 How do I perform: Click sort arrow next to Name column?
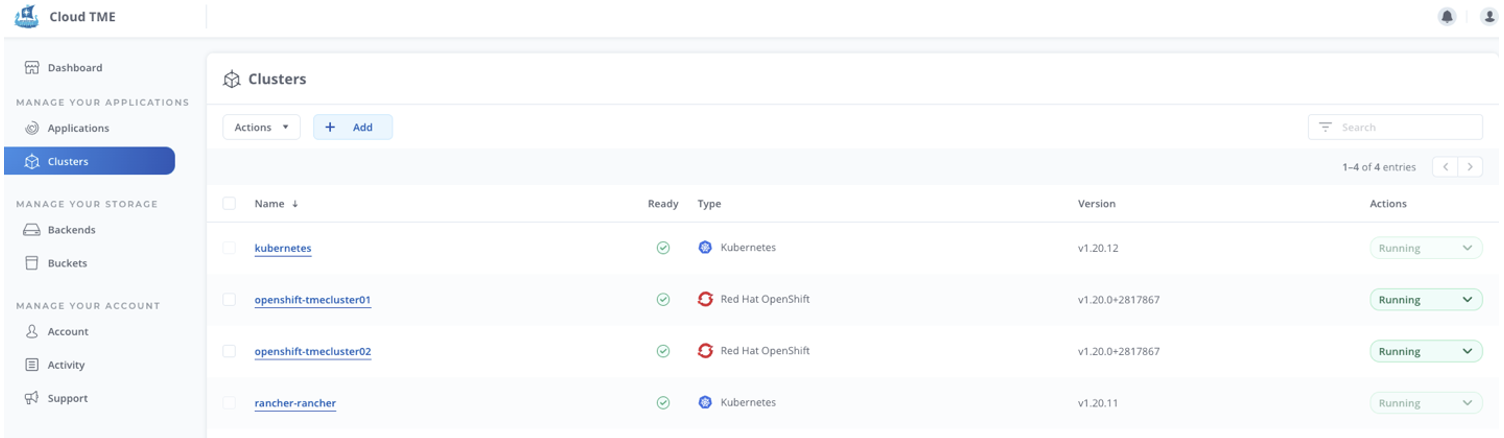coord(295,204)
